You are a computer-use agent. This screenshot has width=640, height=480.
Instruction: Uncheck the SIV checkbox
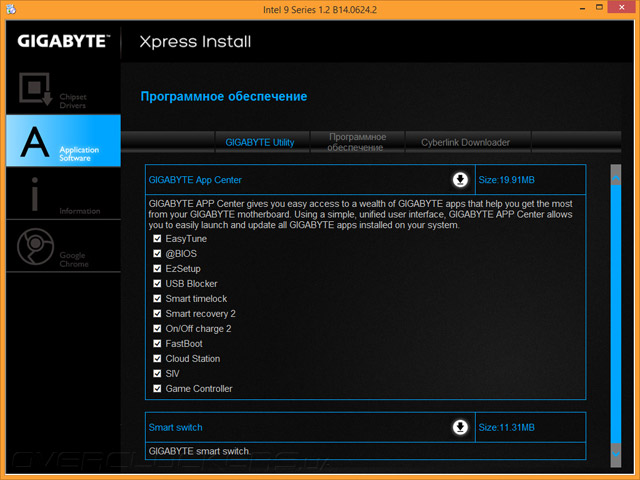[x=157, y=373]
